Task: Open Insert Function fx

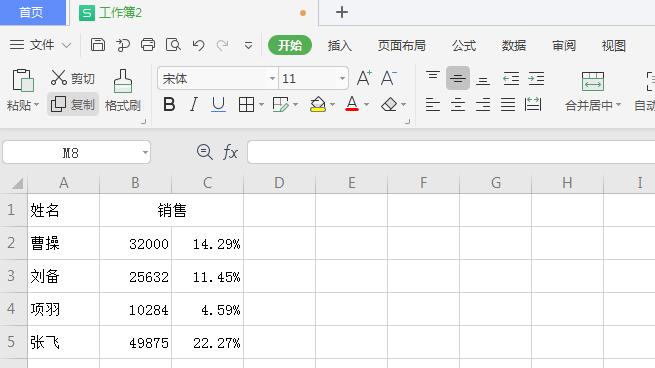Action: [x=230, y=152]
